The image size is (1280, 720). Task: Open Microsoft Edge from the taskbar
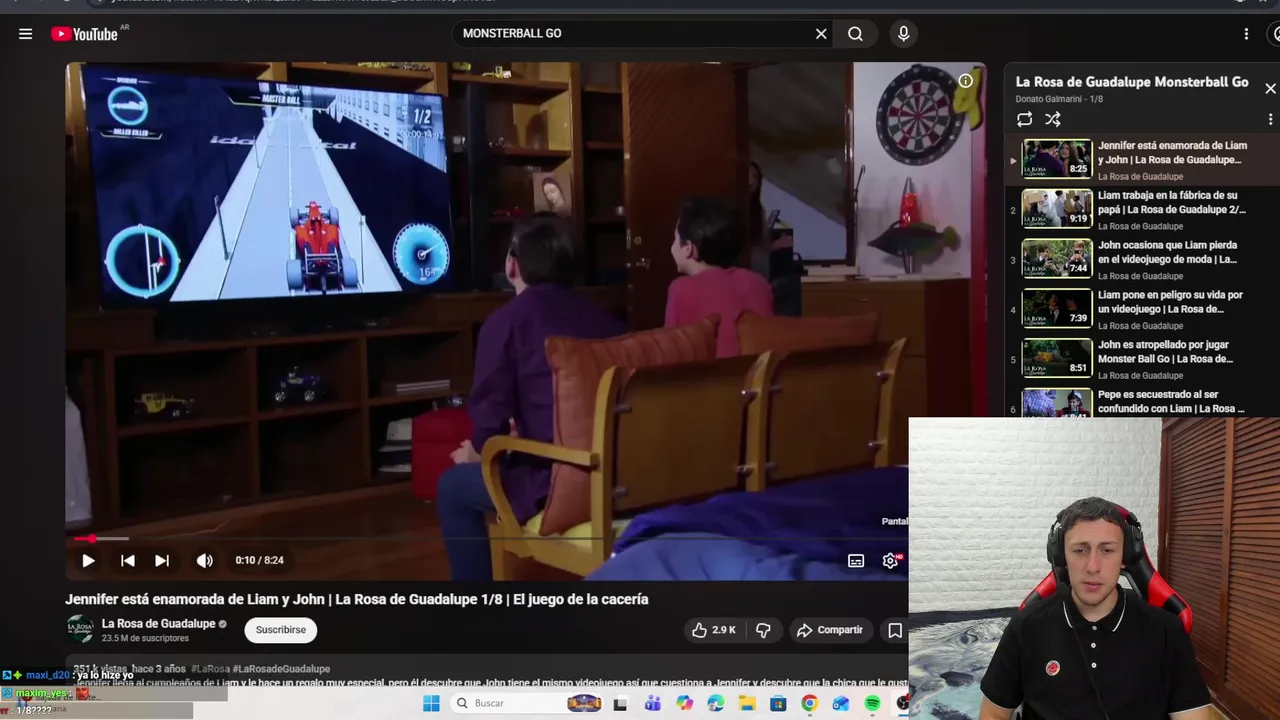(x=716, y=703)
